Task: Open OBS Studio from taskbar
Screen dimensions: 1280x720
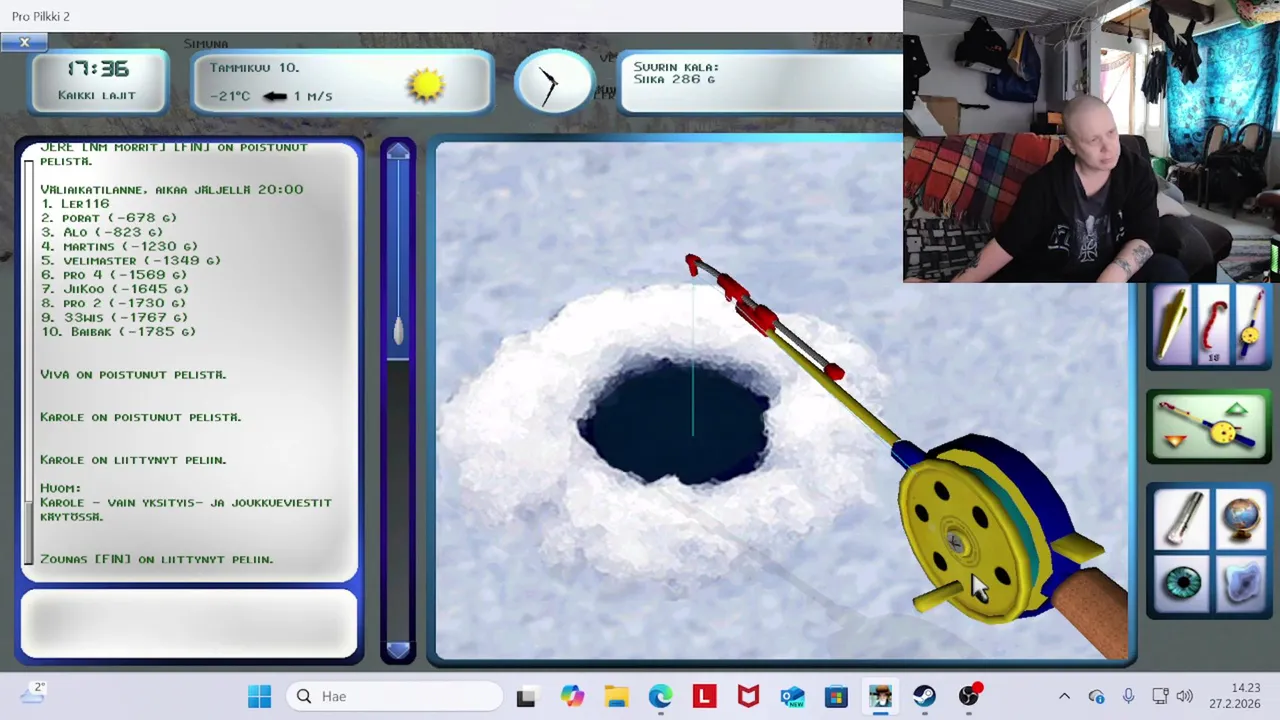Action: pos(968,696)
